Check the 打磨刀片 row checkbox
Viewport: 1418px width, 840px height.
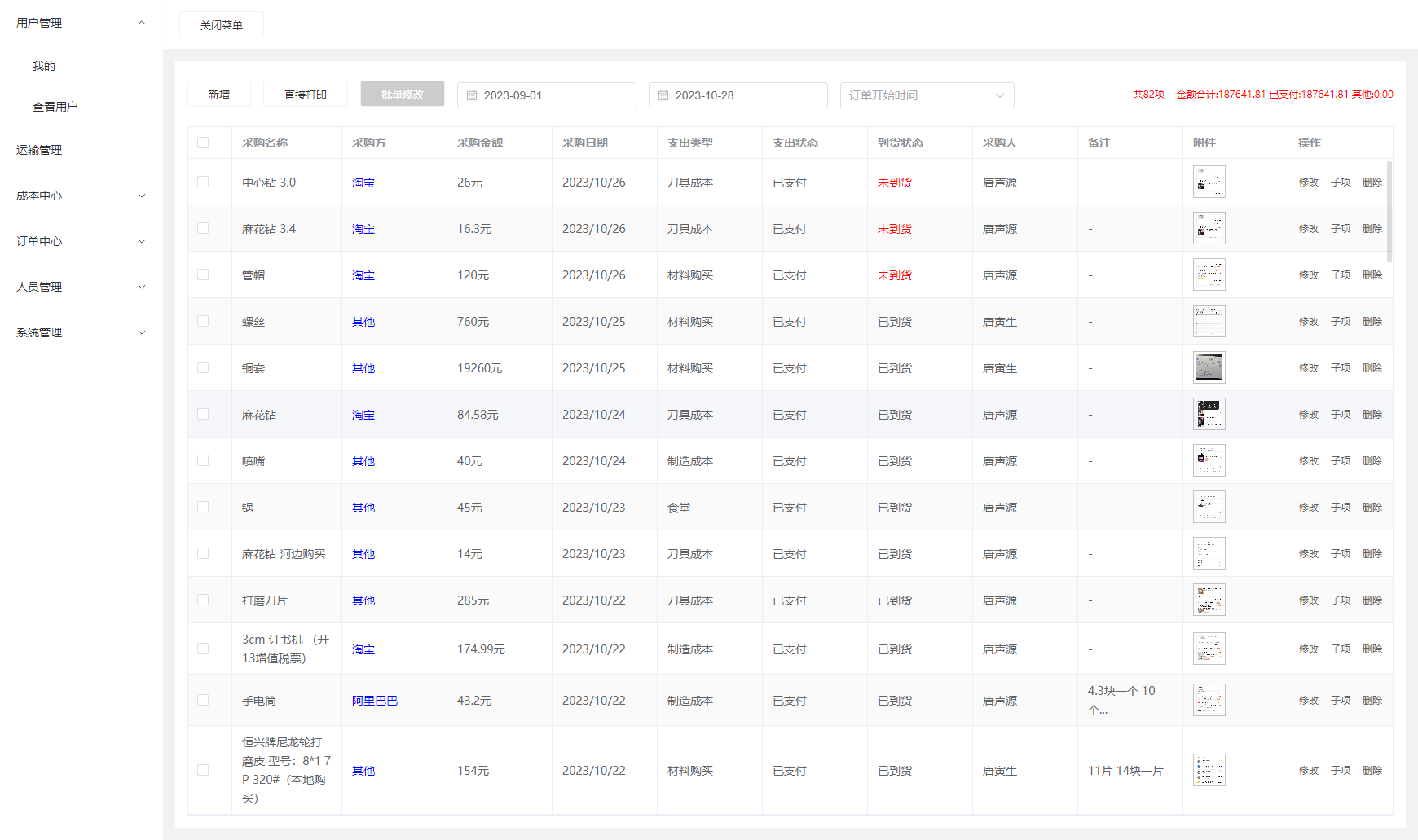pos(203,600)
